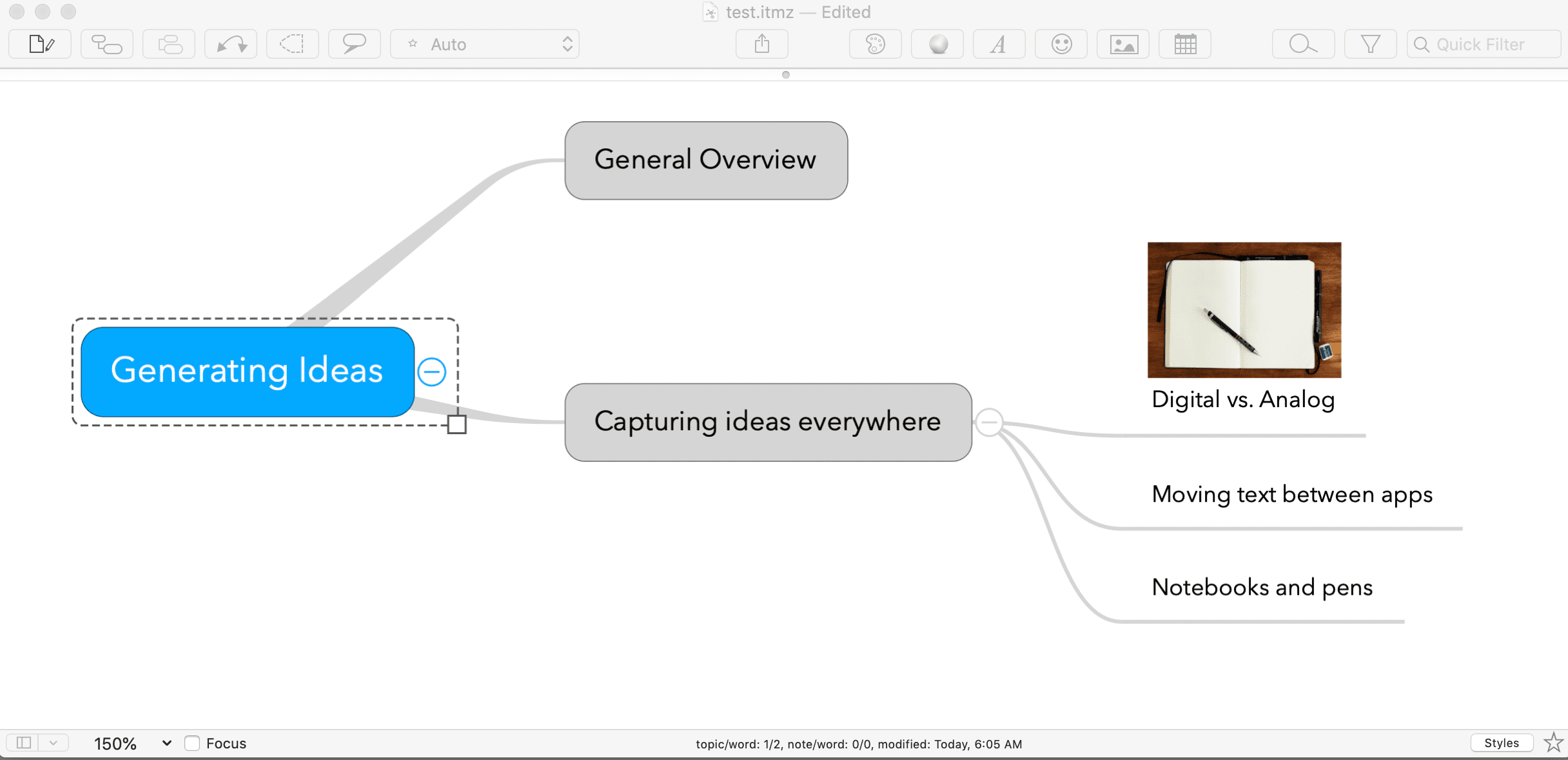Screen dimensions: 1568x760
Task: Open the font formatting icon
Action: [x=999, y=45]
